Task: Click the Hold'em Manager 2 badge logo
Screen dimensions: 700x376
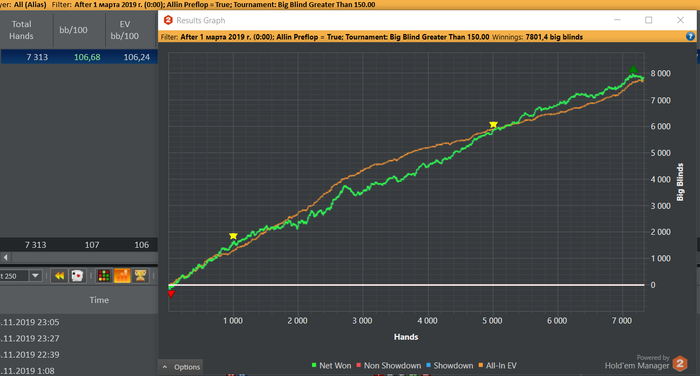Action: click(680, 363)
